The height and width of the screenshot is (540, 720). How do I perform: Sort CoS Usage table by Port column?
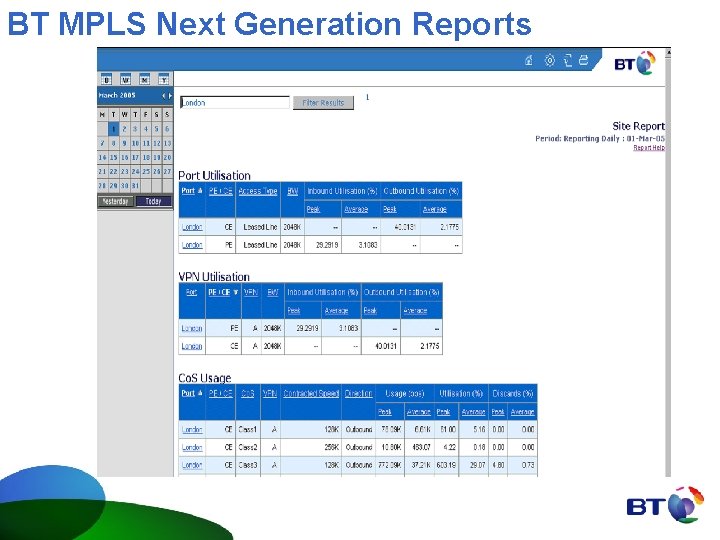[x=188, y=393]
